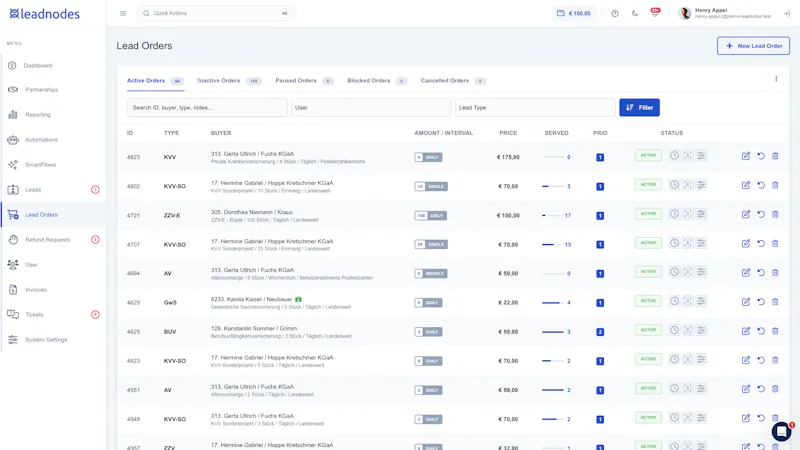Image resolution: width=800 pixels, height=450 pixels.
Task: Open Henry Appel user profile
Action: 725,13
